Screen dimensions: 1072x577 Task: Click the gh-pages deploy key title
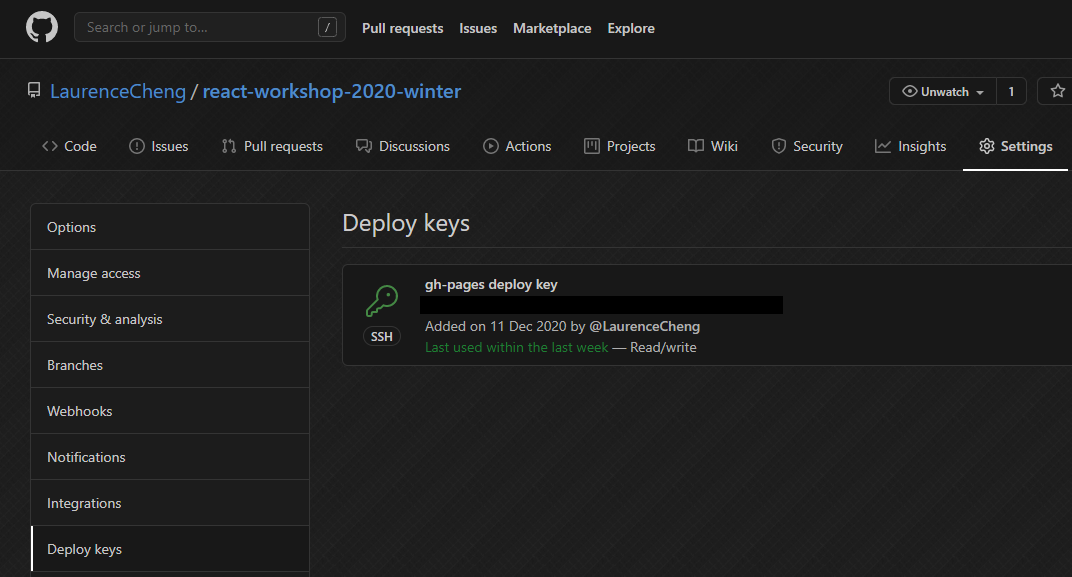[491, 284]
